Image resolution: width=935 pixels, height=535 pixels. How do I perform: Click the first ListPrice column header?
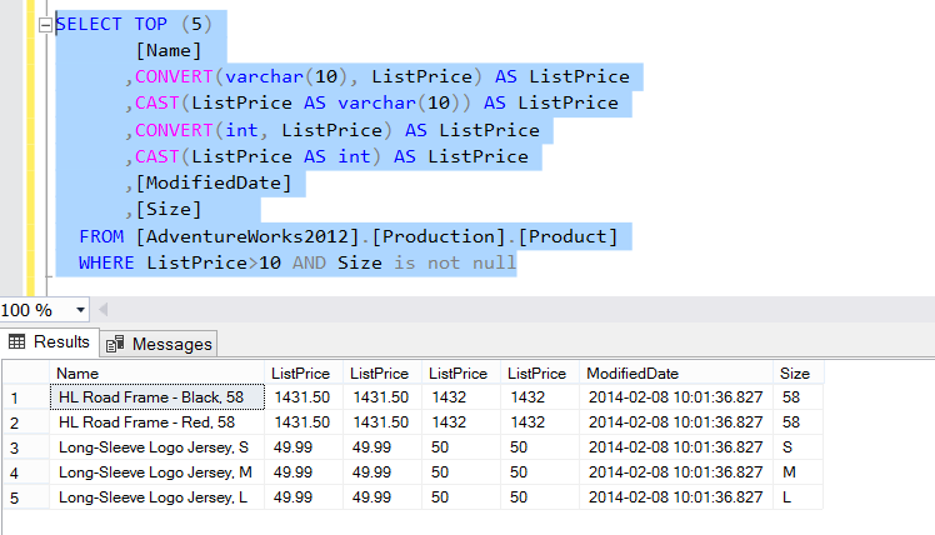coord(304,373)
